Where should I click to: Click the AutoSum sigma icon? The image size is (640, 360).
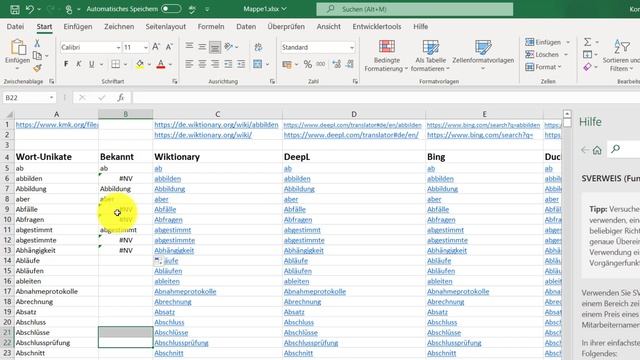click(587, 42)
